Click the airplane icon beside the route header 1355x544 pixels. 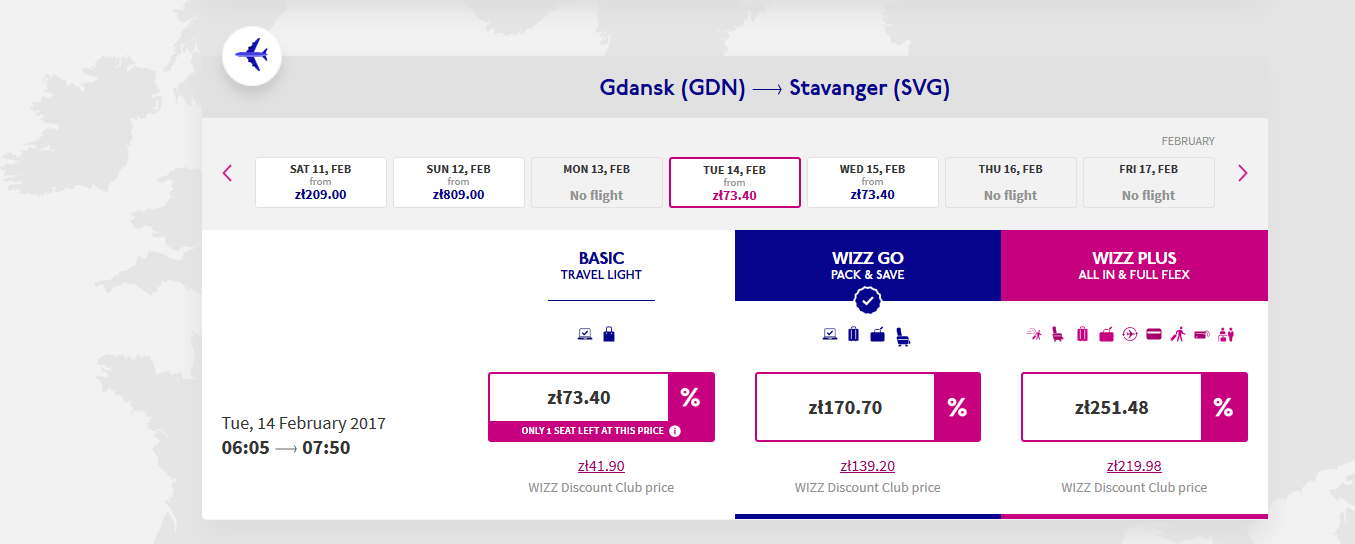point(251,55)
